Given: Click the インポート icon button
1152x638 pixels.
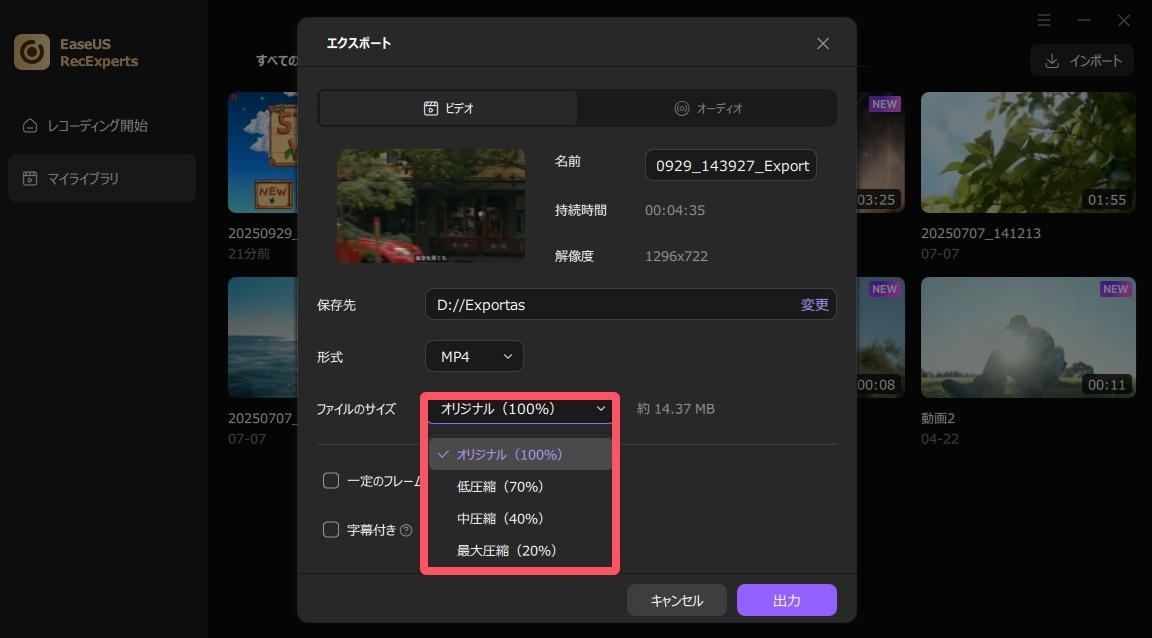Looking at the screenshot, I should point(1052,60).
